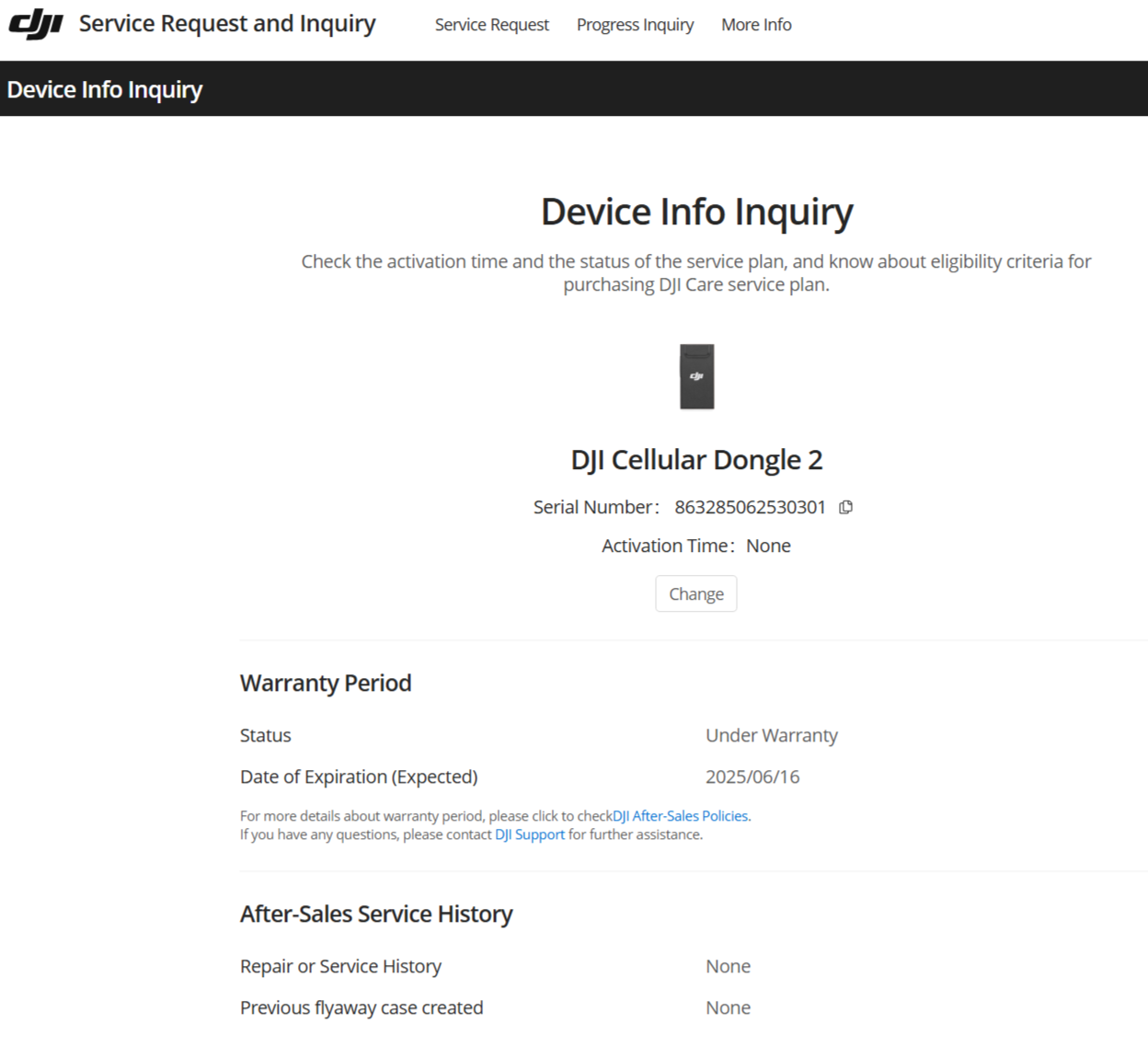
Task: Open the Service Request menu
Action: 491,25
